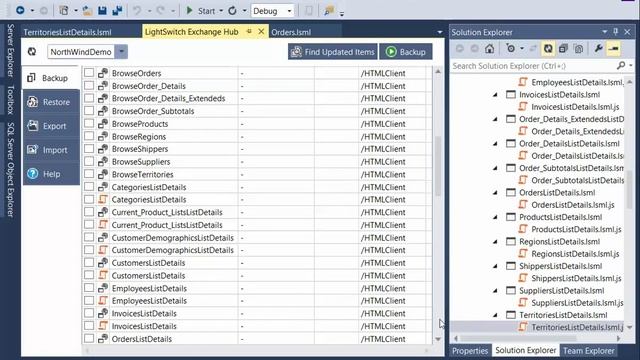
Task: Open the Import section
Action: (x=51, y=150)
